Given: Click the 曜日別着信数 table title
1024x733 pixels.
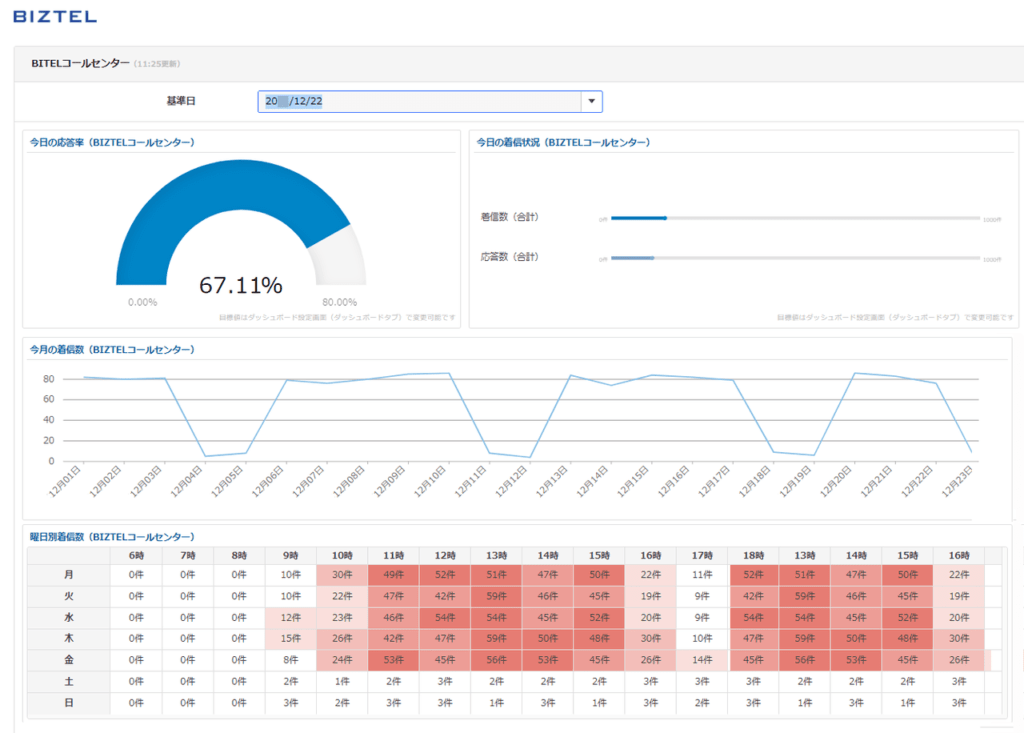Looking at the screenshot, I should pyautogui.click(x=111, y=537).
